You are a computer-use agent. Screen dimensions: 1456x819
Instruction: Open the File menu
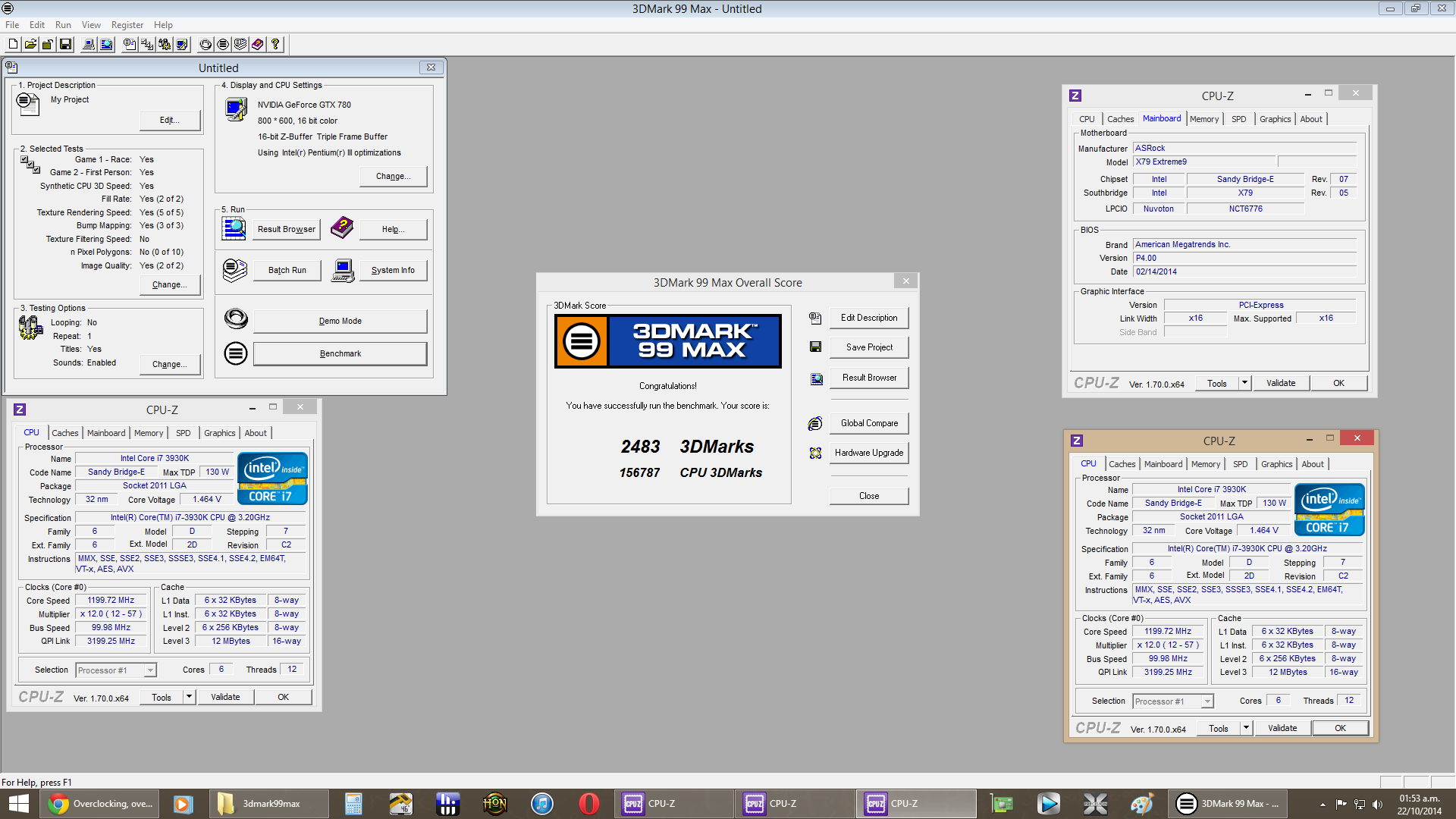(12, 25)
